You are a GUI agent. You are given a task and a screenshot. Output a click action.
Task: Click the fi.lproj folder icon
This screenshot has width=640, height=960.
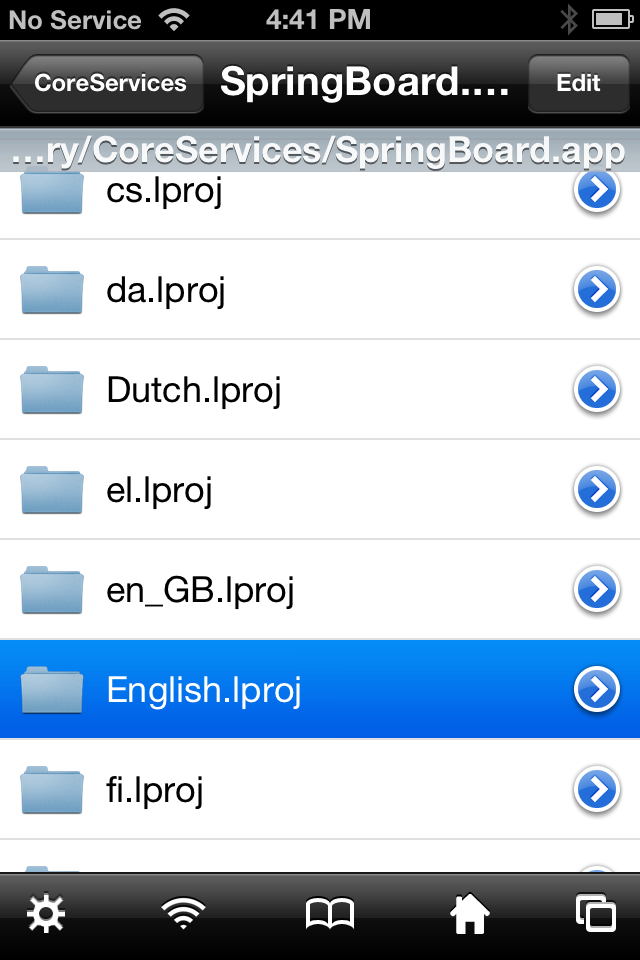point(51,790)
